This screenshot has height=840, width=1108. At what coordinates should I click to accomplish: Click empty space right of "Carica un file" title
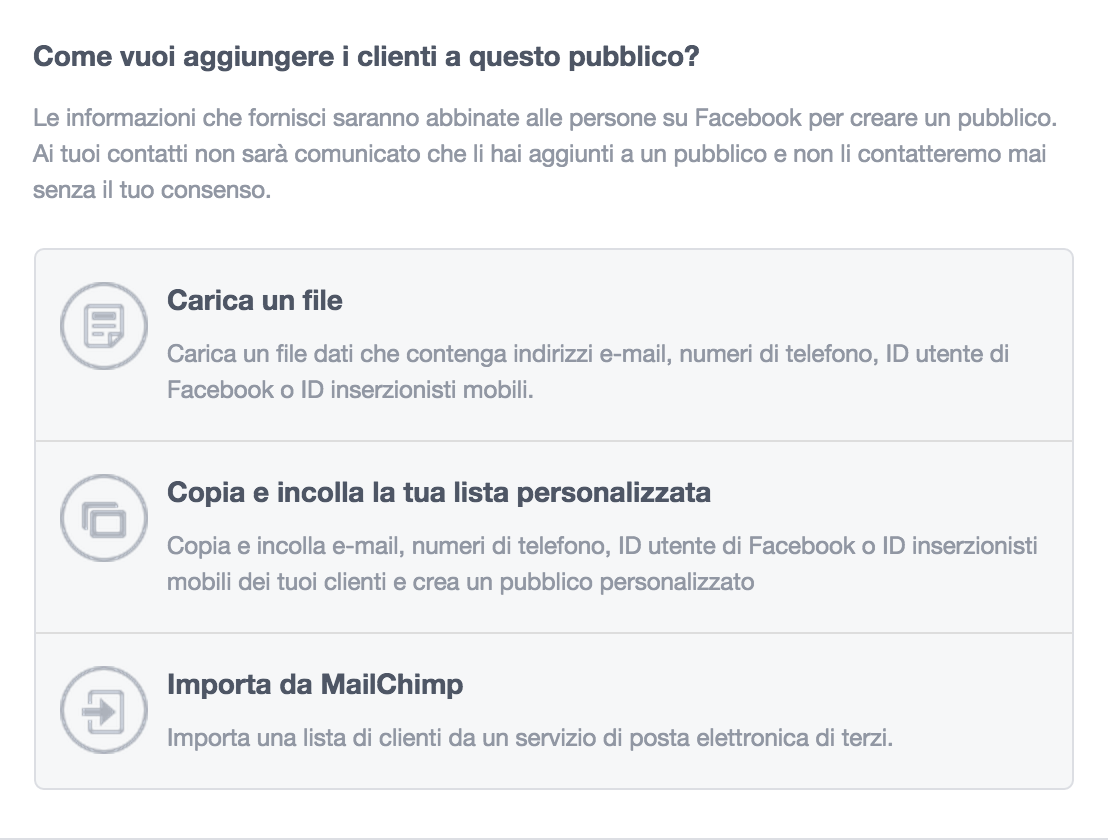click(700, 300)
